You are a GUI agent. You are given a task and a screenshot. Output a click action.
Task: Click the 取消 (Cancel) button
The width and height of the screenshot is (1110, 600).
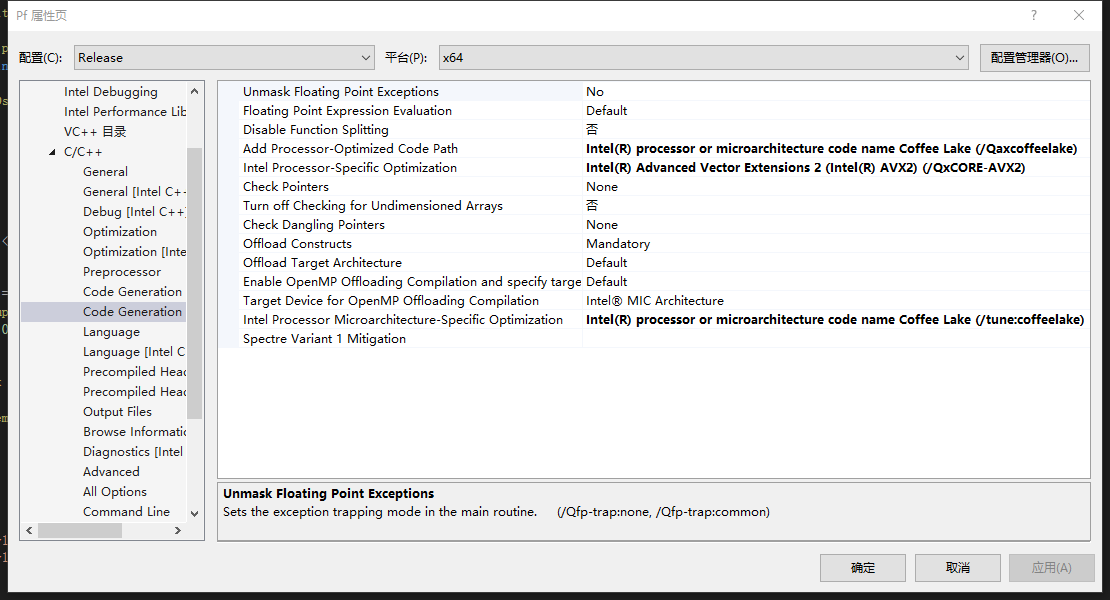pyautogui.click(x=958, y=567)
